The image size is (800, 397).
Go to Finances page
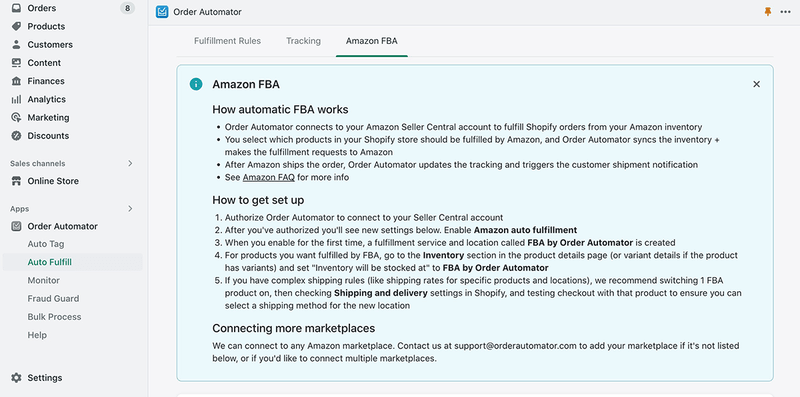(x=46, y=81)
